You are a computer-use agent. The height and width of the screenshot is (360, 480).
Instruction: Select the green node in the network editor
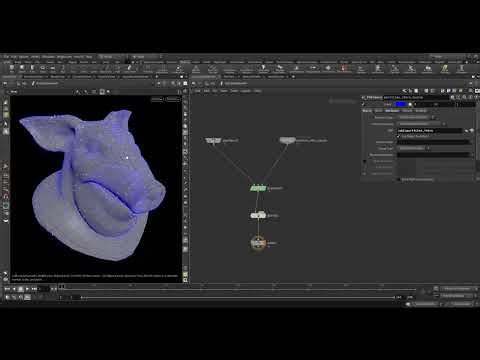(258, 189)
